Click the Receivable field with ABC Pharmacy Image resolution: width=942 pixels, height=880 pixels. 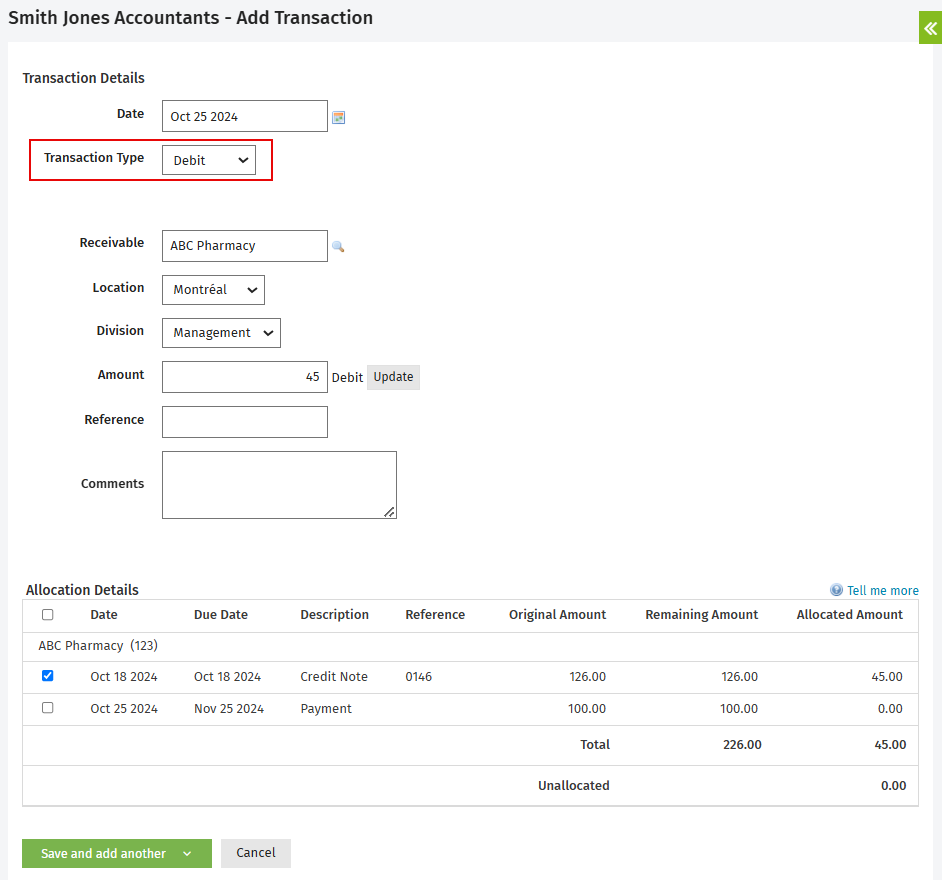click(245, 246)
